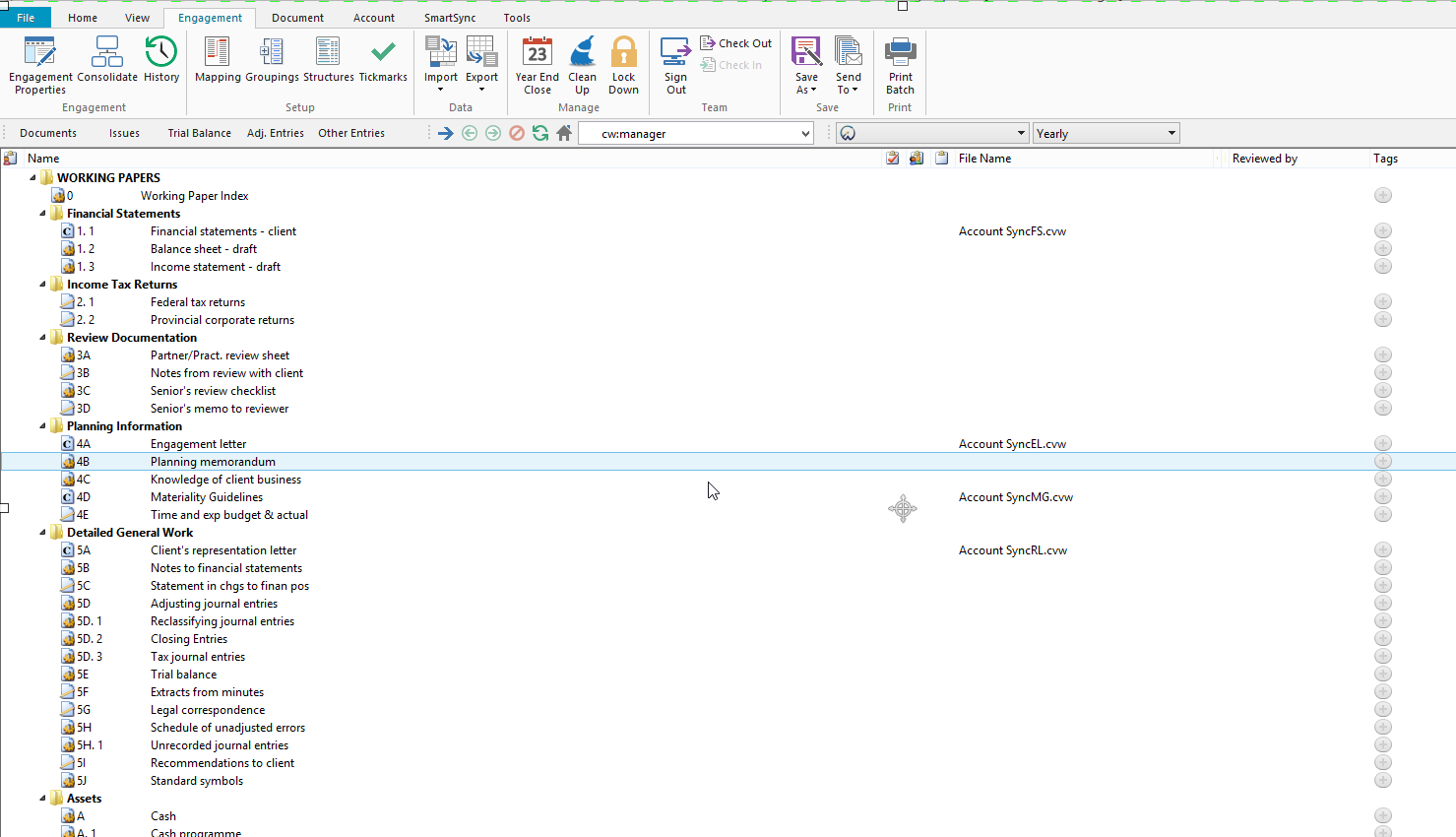1456x837 pixels.
Task: Click the clipboard column header icon
Action: pos(942,158)
